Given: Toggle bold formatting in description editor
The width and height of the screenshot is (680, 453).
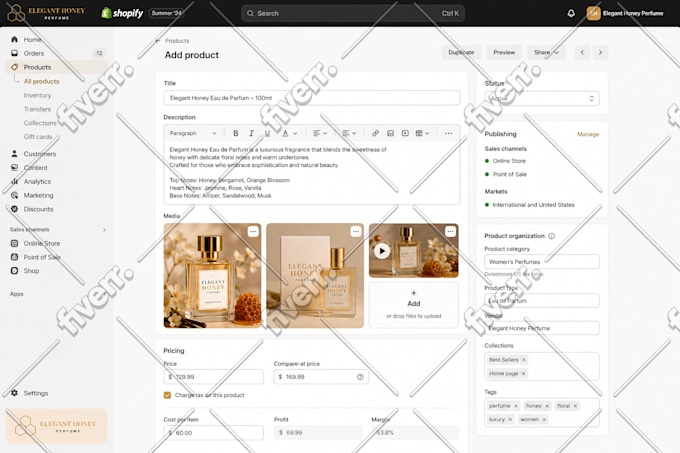Looking at the screenshot, I should point(235,133).
